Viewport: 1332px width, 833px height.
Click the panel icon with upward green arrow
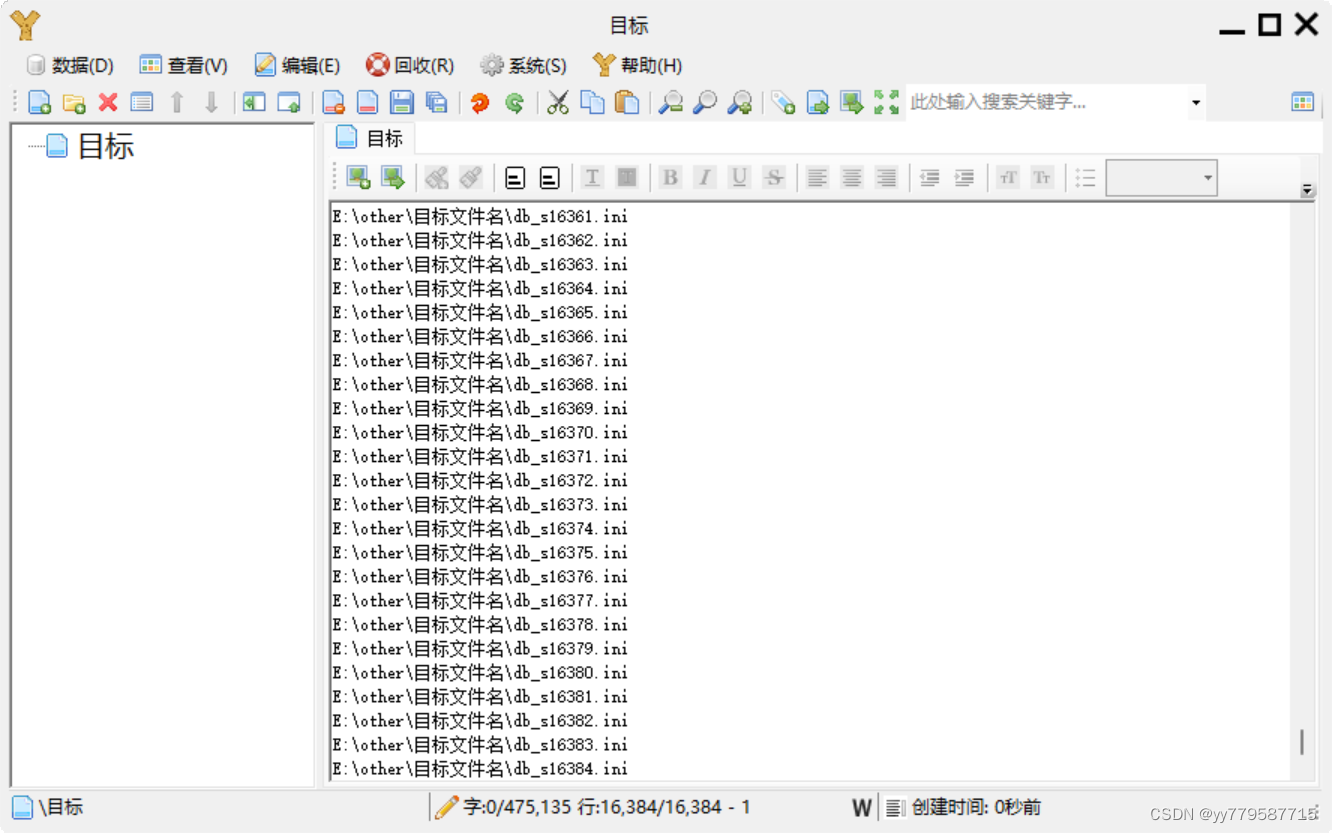pyautogui.click(x=289, y=102)
